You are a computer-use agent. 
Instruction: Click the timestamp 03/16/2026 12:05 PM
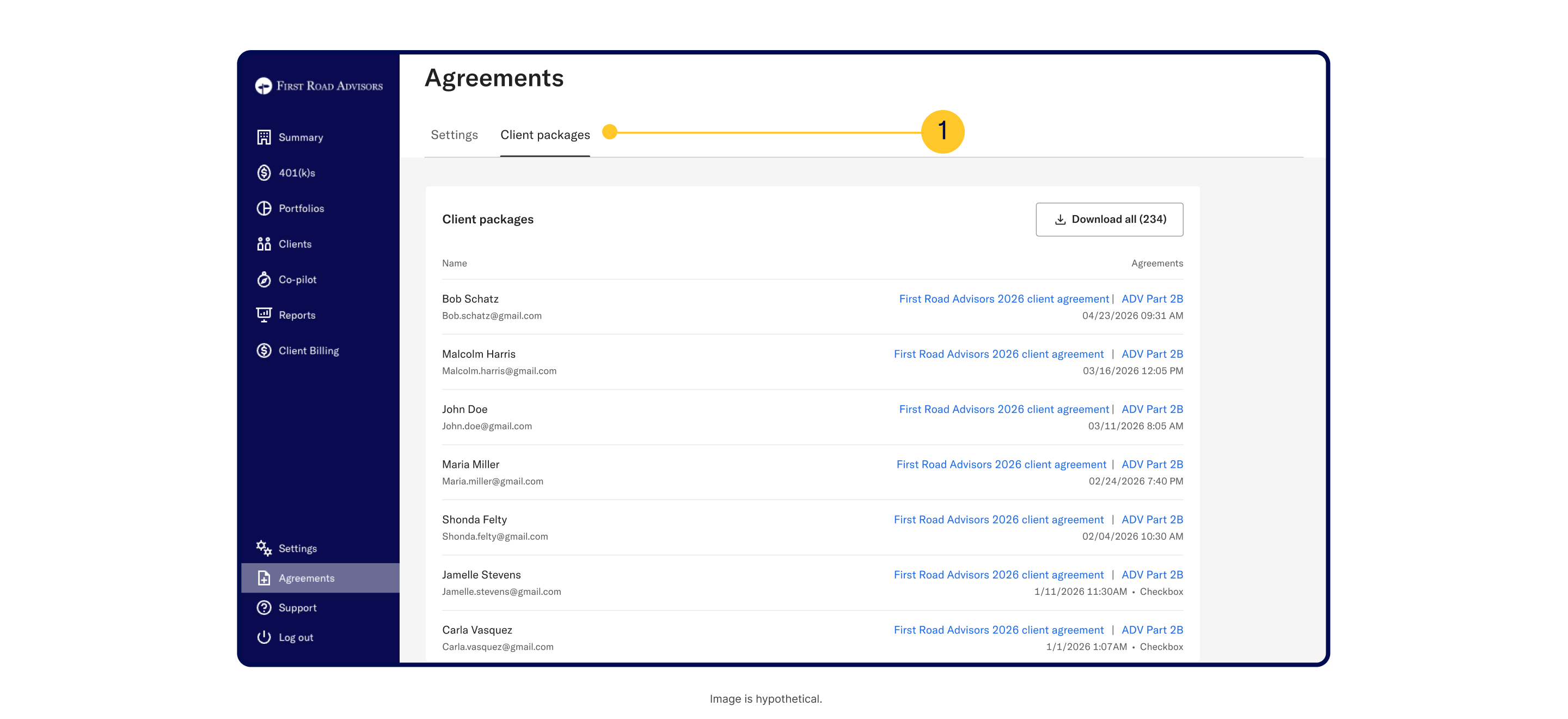click(1133, 371)
